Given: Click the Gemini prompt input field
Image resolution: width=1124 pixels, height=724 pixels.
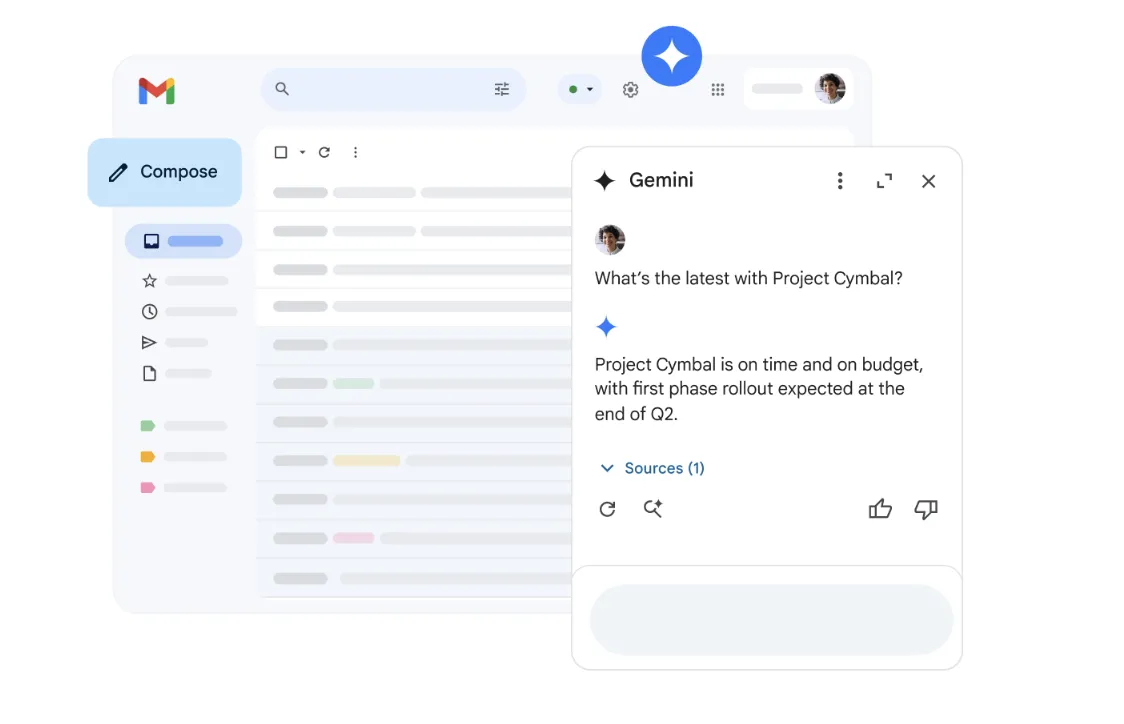Looking at the screenshot, I should pyautogui.click(x=771, y=620).
